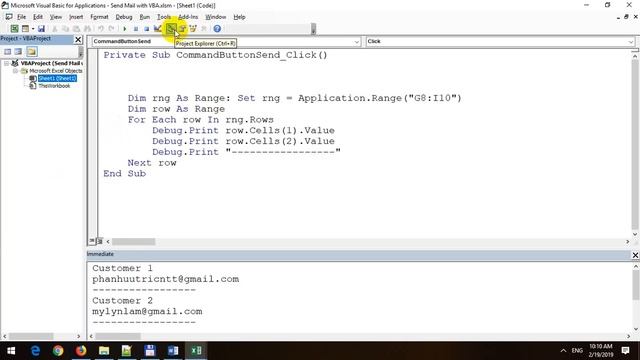
Task: Click the Redo arrow icon
Action: click(111, 29)
